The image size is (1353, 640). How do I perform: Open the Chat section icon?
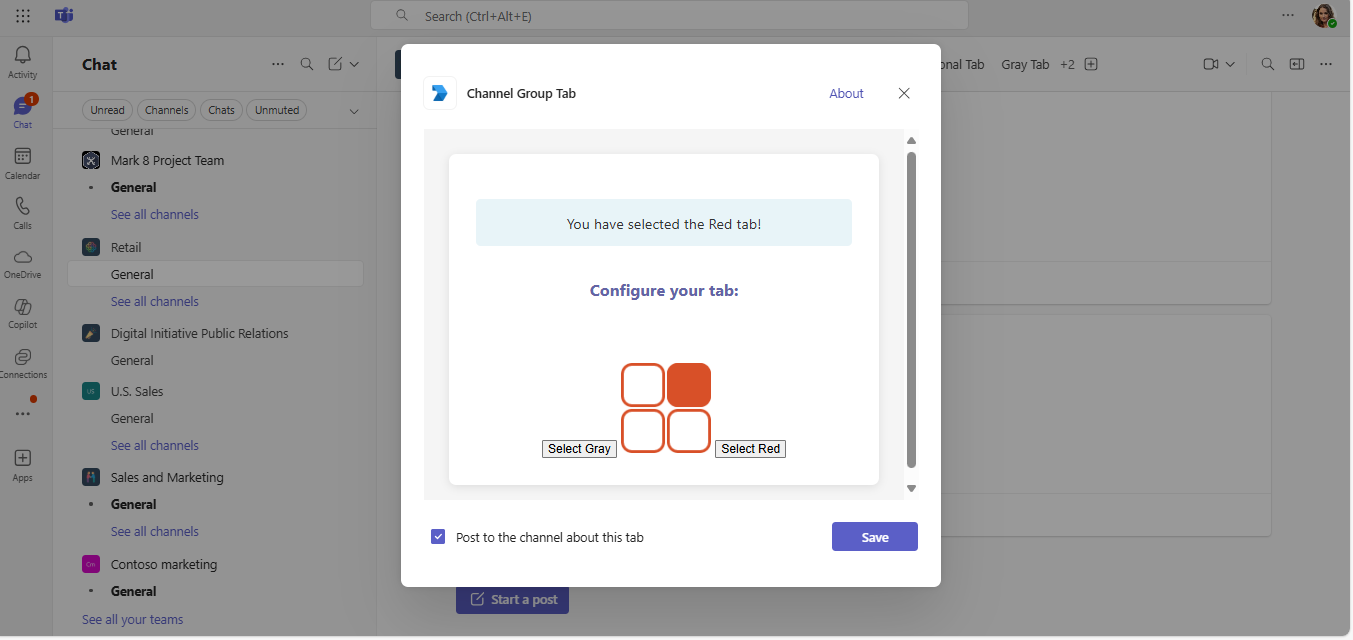pyautogui.click(x=22, y=112)
